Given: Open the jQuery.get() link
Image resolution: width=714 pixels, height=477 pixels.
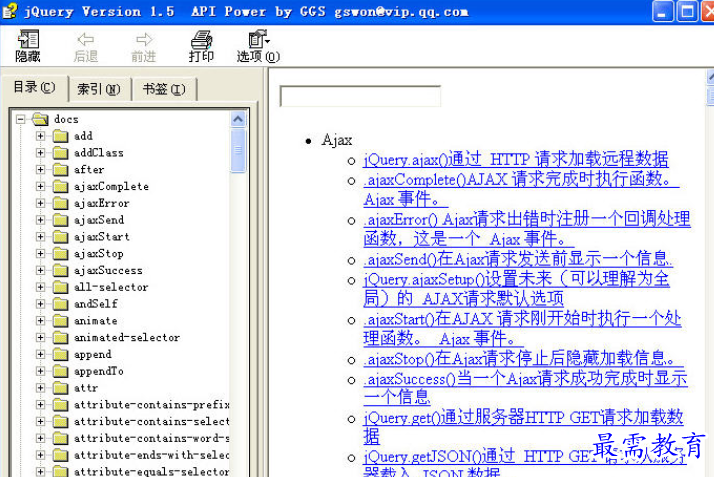Looking at the screenshot, I should pos(523,427).
